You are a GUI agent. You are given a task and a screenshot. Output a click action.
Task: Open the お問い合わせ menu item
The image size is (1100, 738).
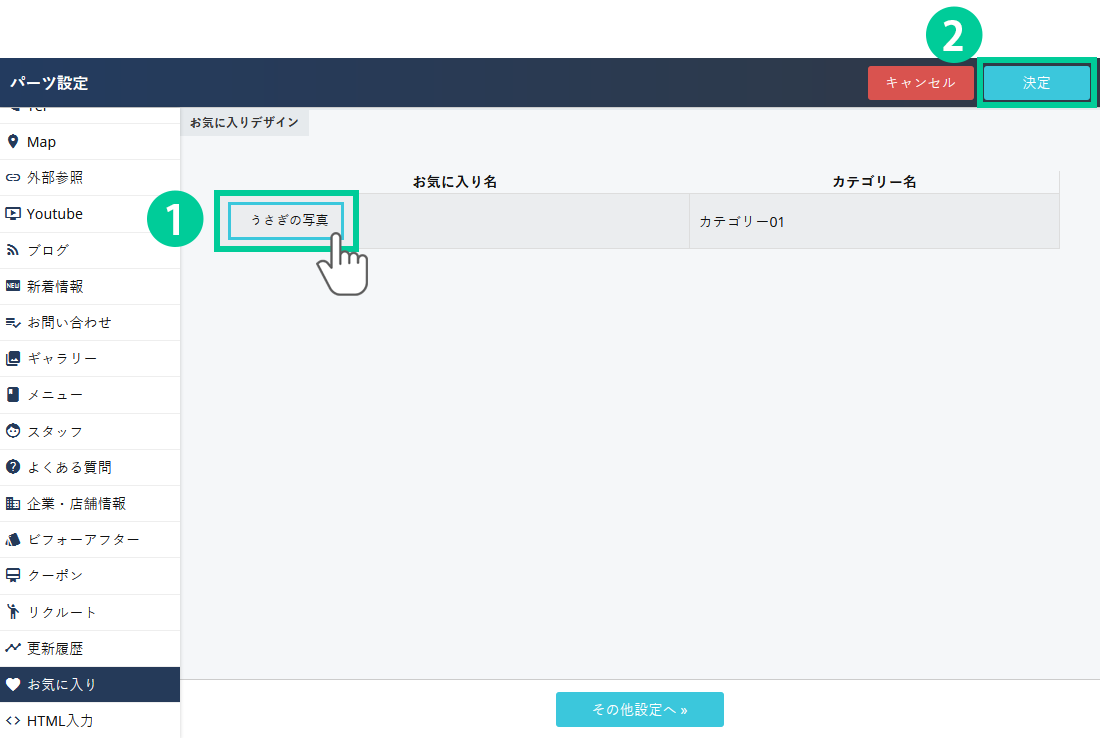click(x=69, y=322)
